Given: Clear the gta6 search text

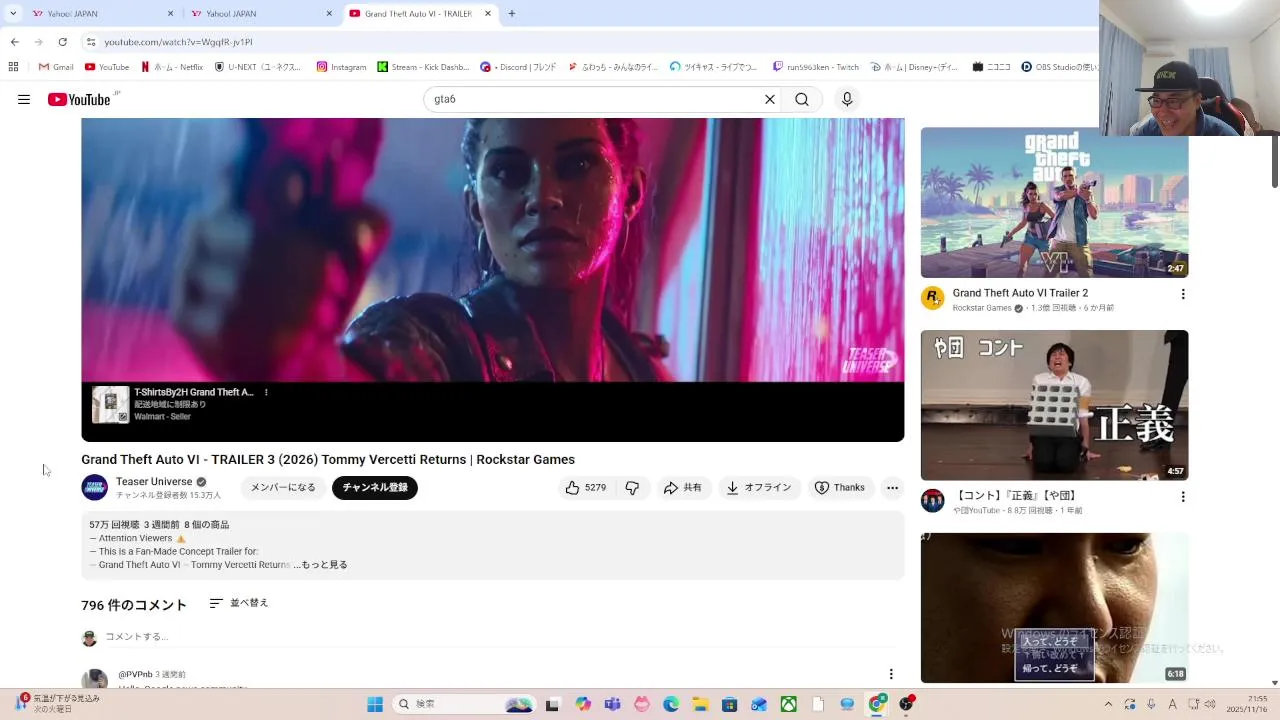Looking at the screenshot, I should click(770, 99).
